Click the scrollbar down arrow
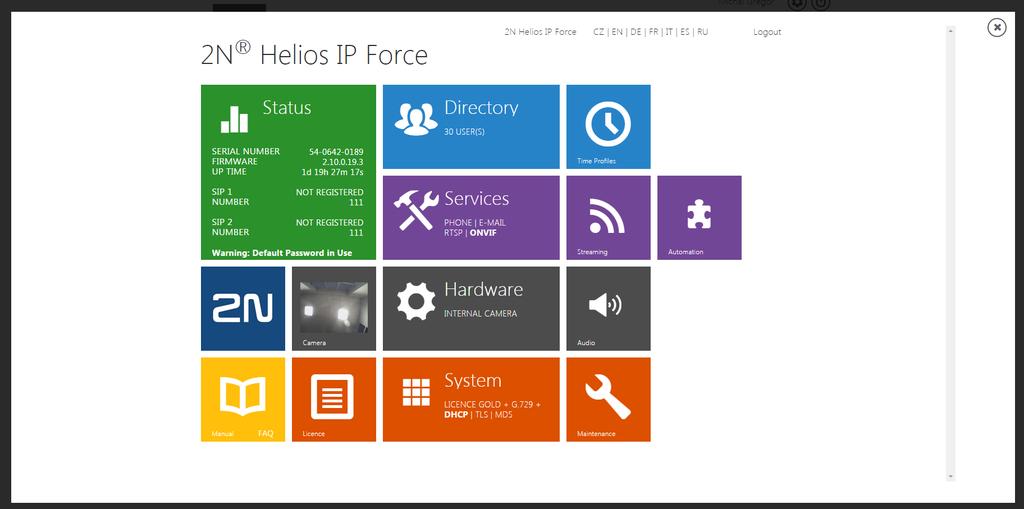 click(x=951, y=477)
